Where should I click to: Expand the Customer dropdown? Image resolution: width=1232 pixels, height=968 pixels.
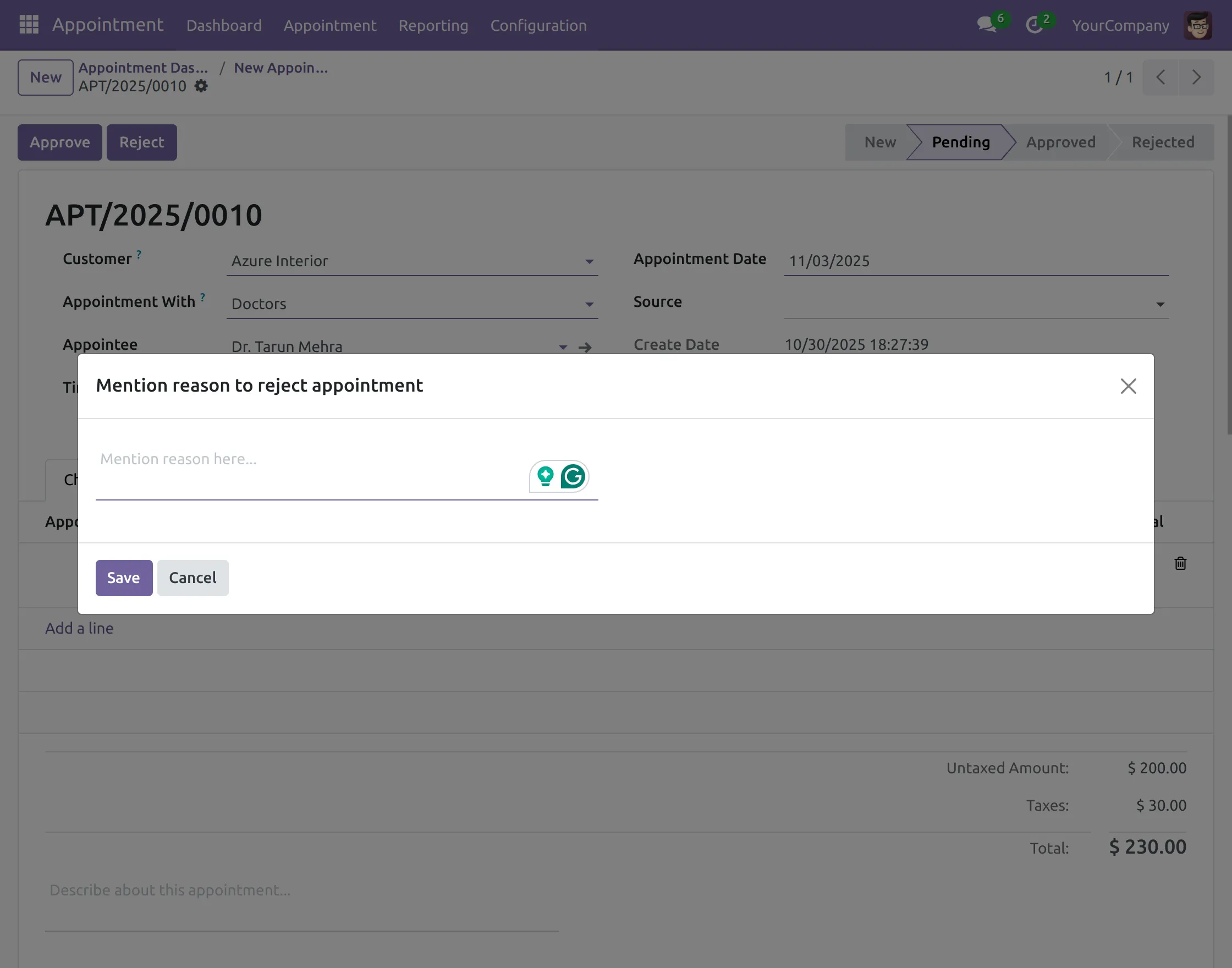[x=590, y=262]
